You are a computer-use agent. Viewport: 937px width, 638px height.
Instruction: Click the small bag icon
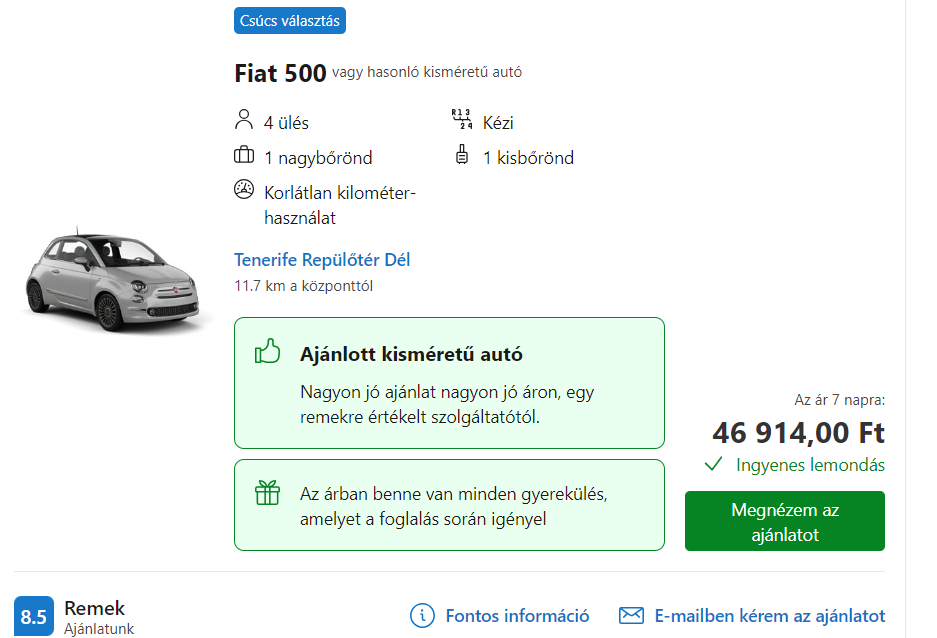pyautogui.click(x=462, y=156)
